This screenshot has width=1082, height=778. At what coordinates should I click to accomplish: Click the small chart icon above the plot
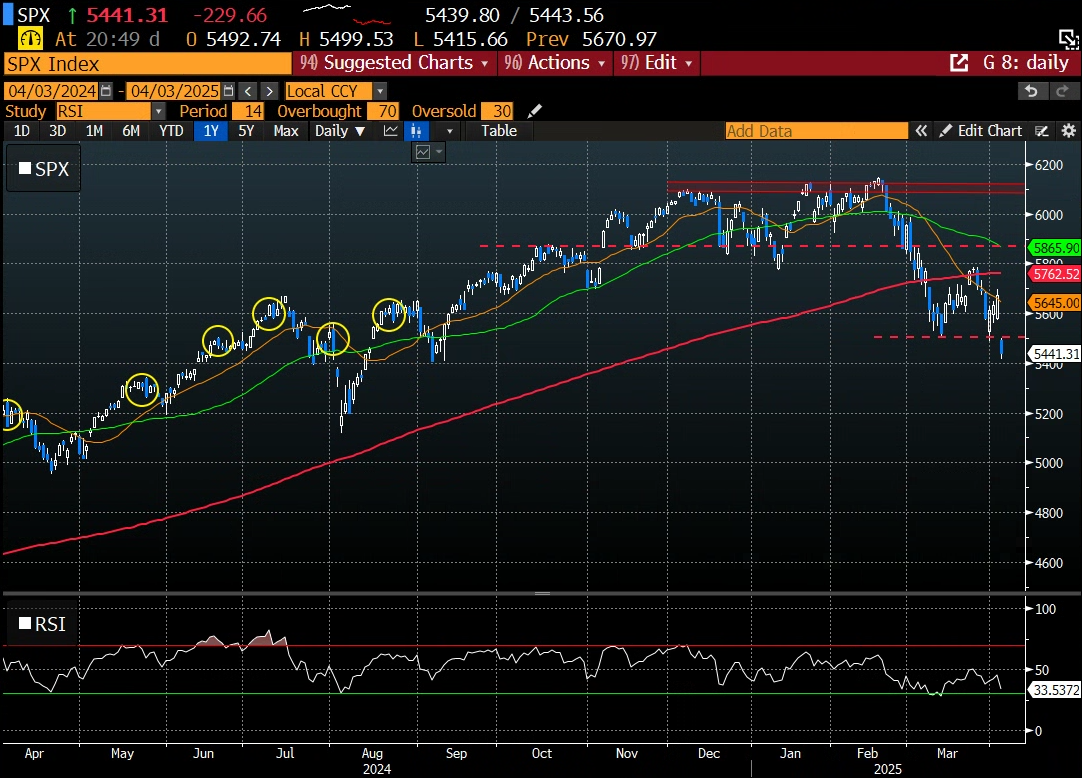click(422, 152)
